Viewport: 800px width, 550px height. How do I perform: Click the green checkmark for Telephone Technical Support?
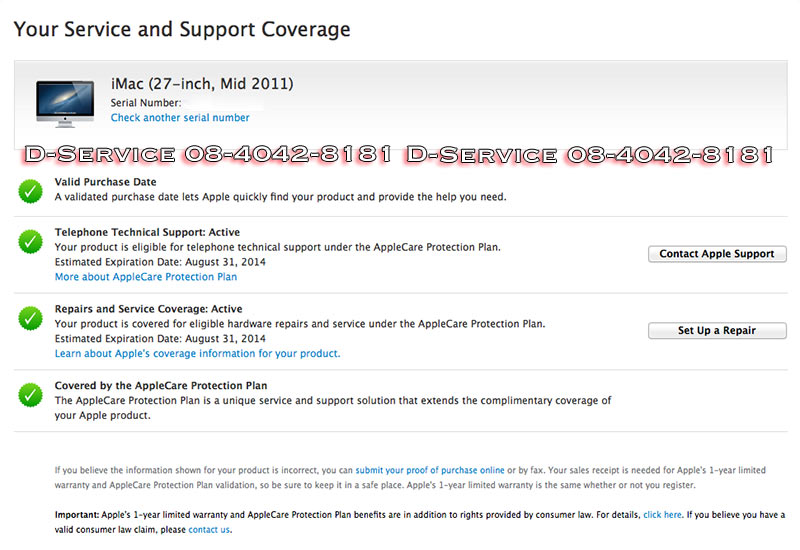[31, 242]
